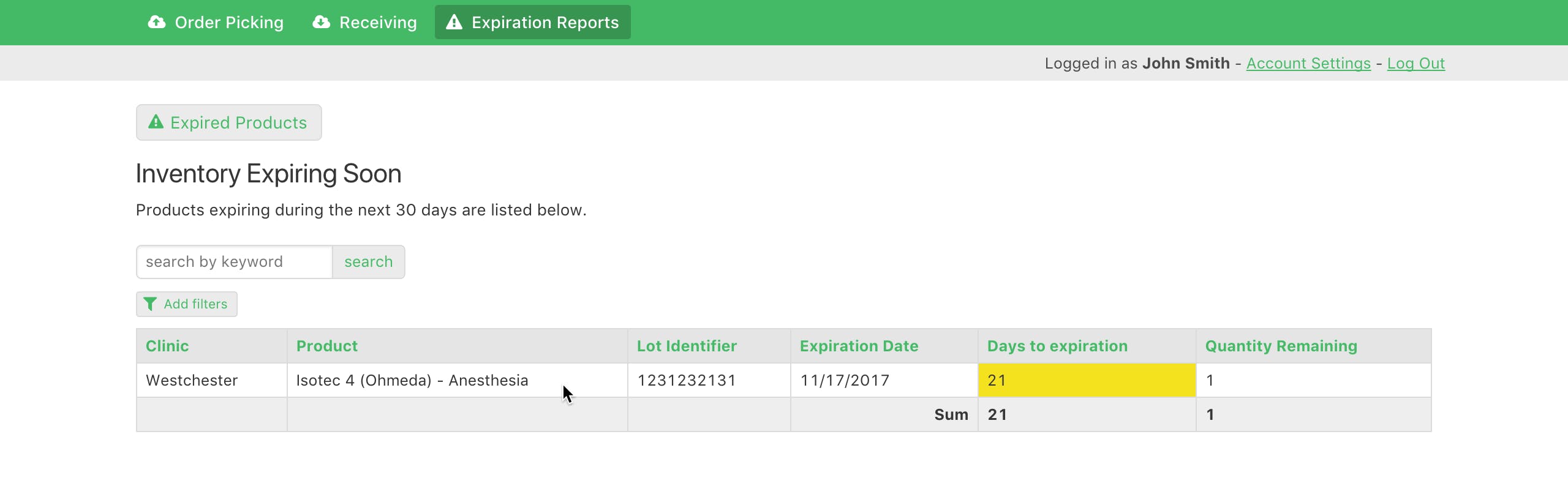Switch to the Receiving tab

pyautogui.click(x=365, y=22)
